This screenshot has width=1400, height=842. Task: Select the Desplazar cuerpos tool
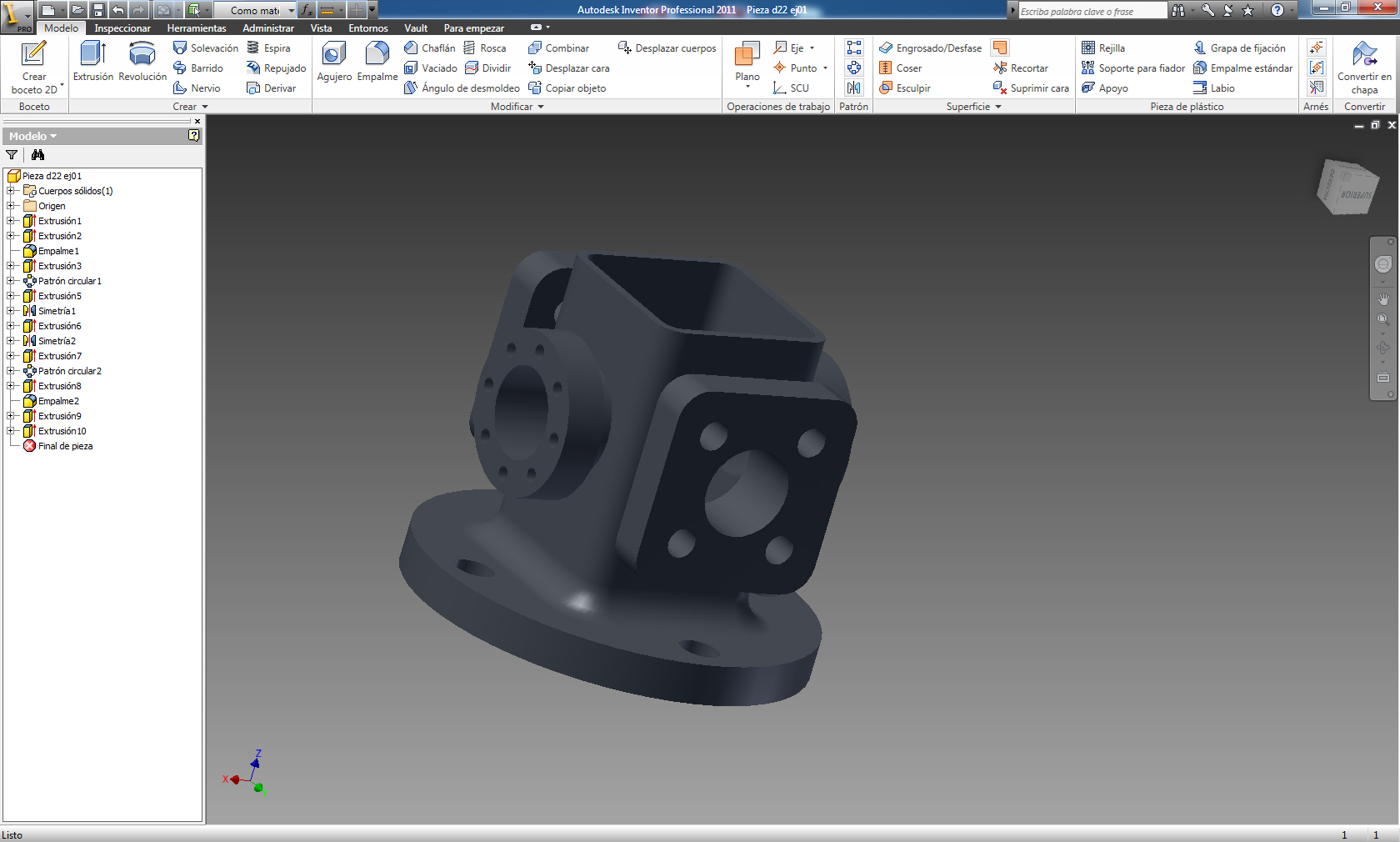click(x=667, y=48)
